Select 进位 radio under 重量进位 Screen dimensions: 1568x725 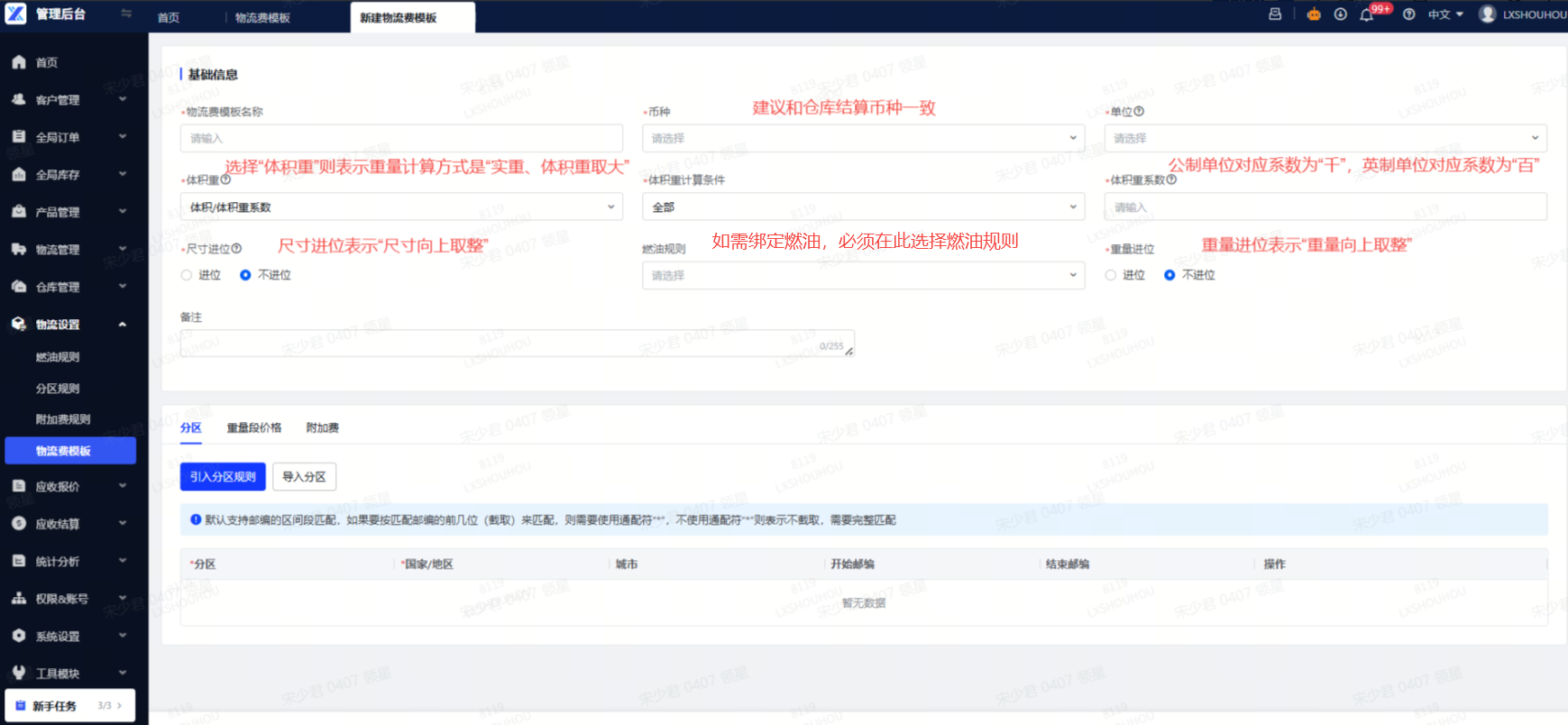tap(1111, 275)
